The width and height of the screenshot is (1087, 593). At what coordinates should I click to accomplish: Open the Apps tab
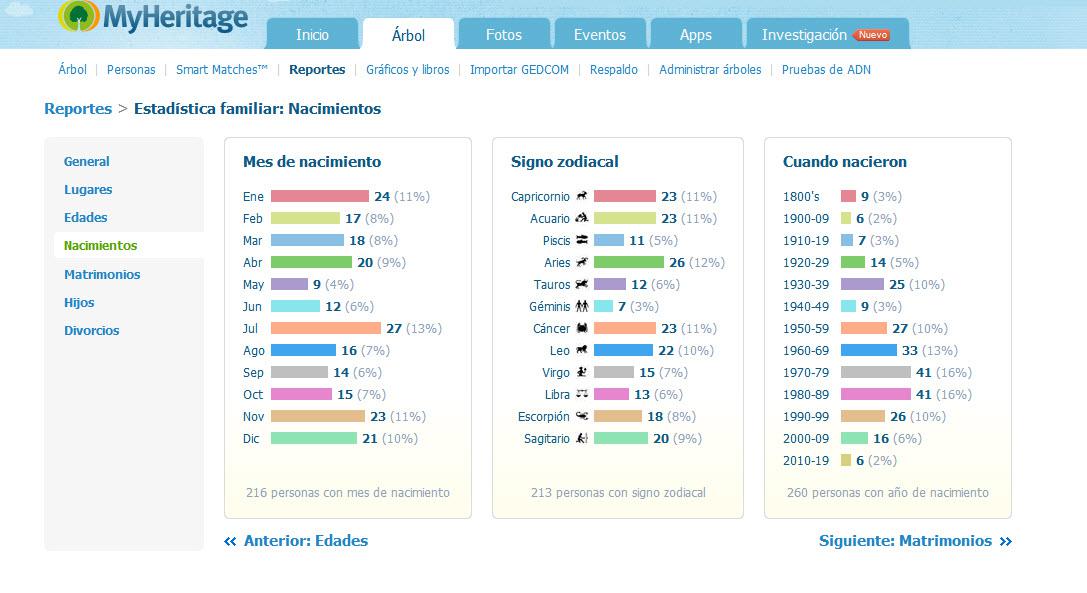click(x=695, y=34)
